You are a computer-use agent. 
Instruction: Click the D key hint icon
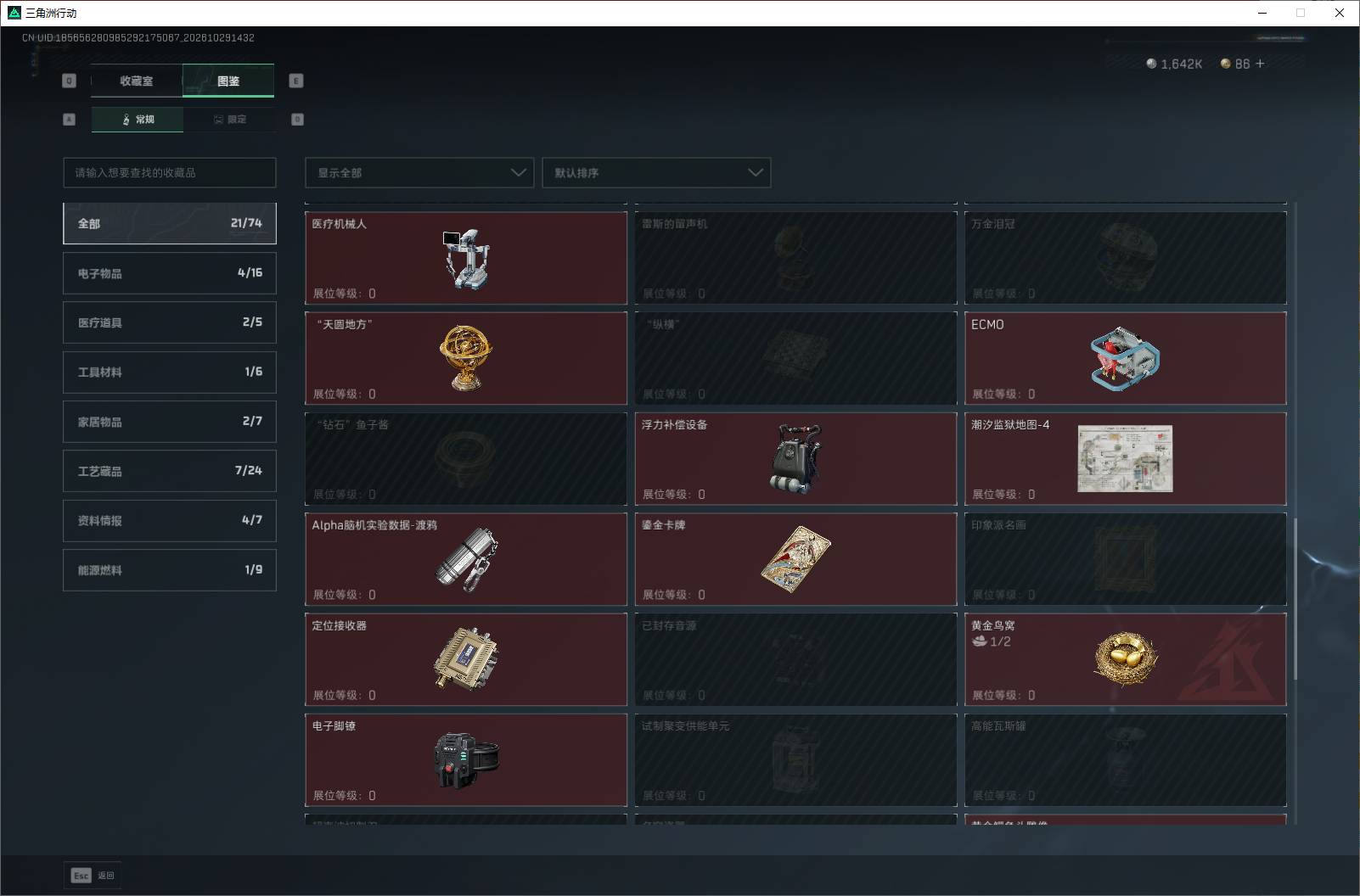point(297,120)
